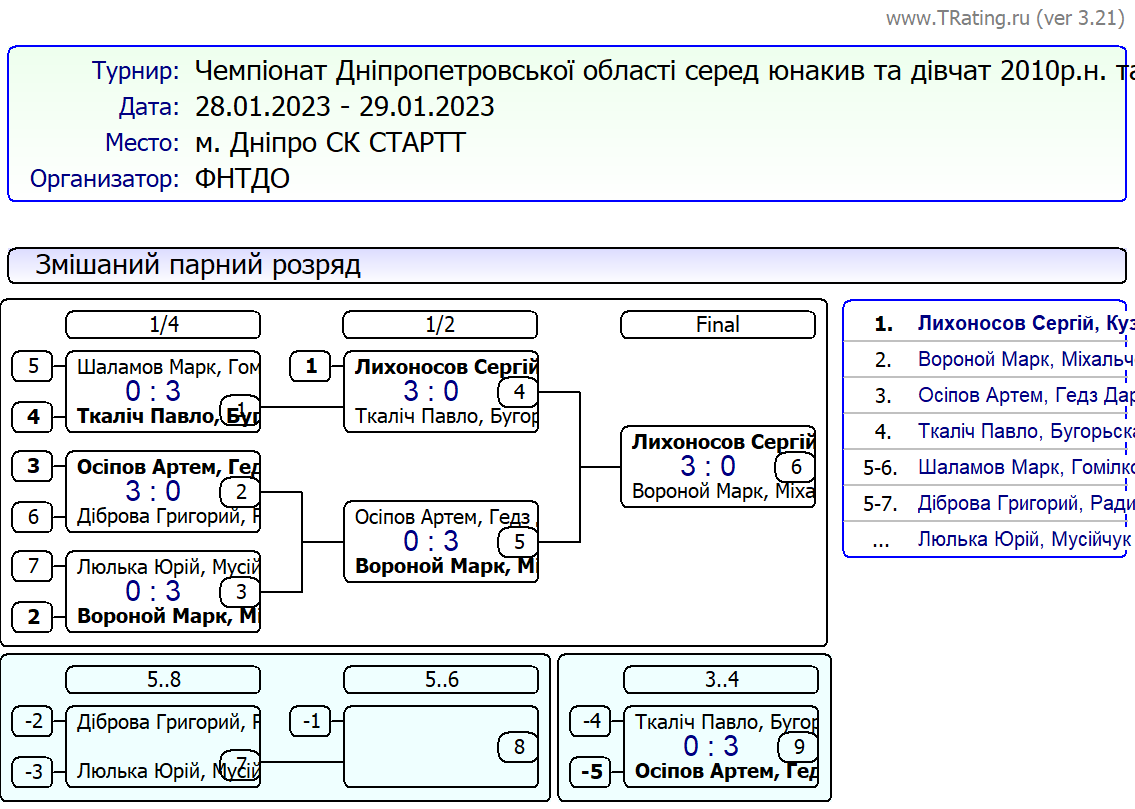Image resolution: width=1135 pixels, height=809 pixels.
Task: Click the 5..8 placement round header
Action: coord(163,680)
